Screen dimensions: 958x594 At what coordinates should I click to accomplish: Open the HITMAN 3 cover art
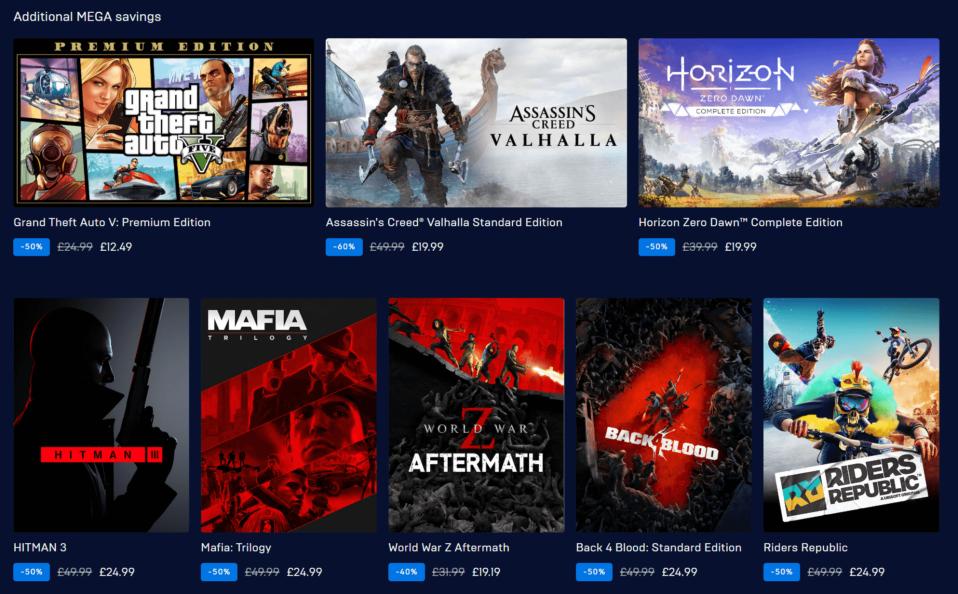tap(101, 415)
